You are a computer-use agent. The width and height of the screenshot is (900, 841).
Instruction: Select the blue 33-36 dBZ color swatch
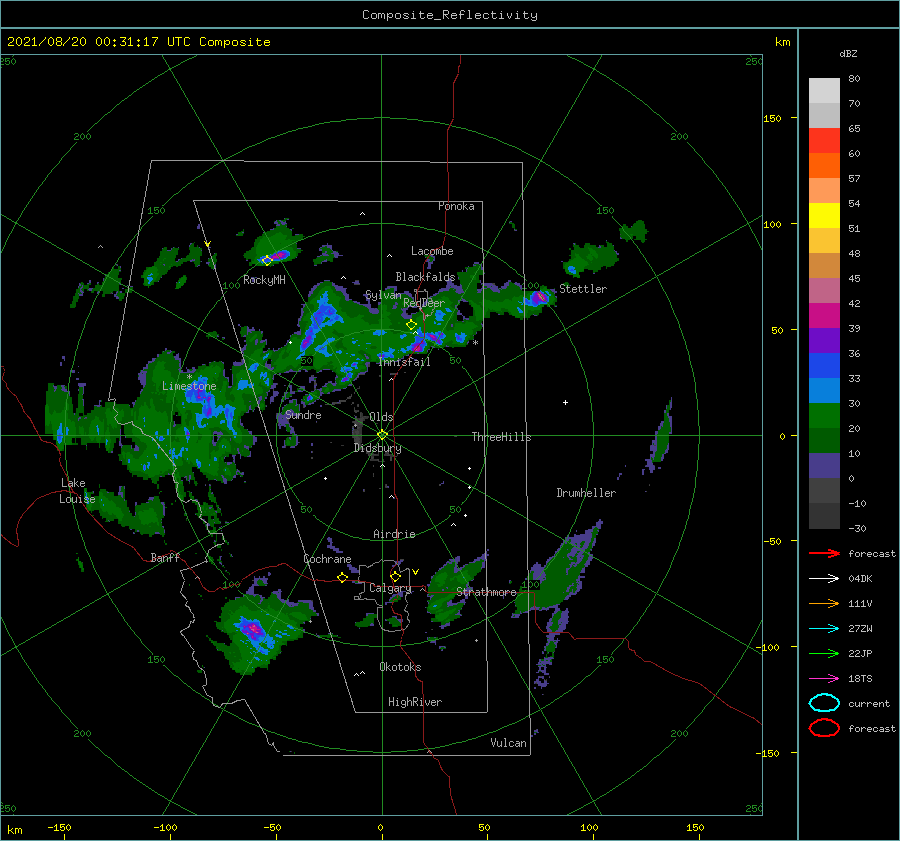pyautogui.click(x=824, y=366)
